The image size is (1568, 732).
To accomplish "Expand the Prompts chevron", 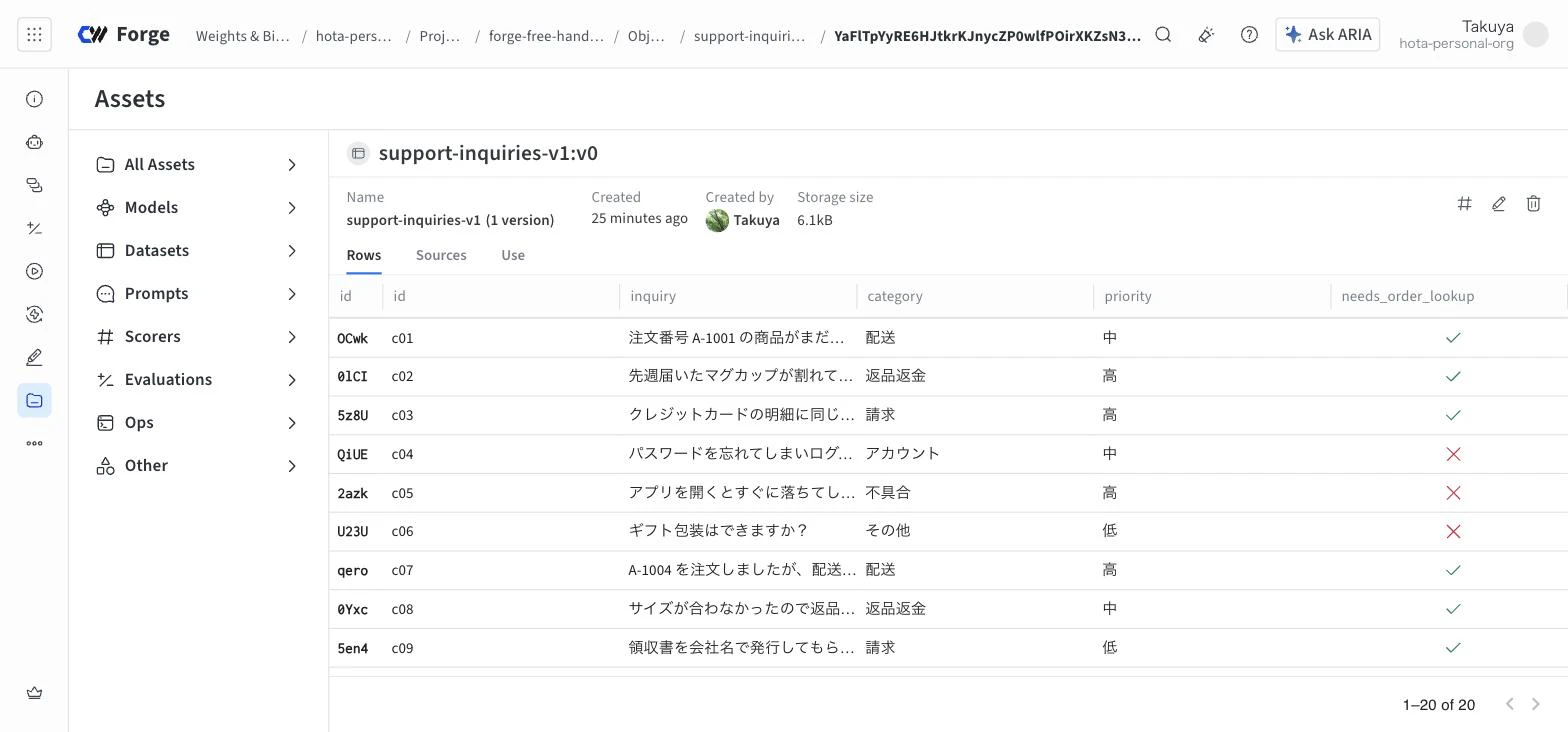I will tap(292, 294).
